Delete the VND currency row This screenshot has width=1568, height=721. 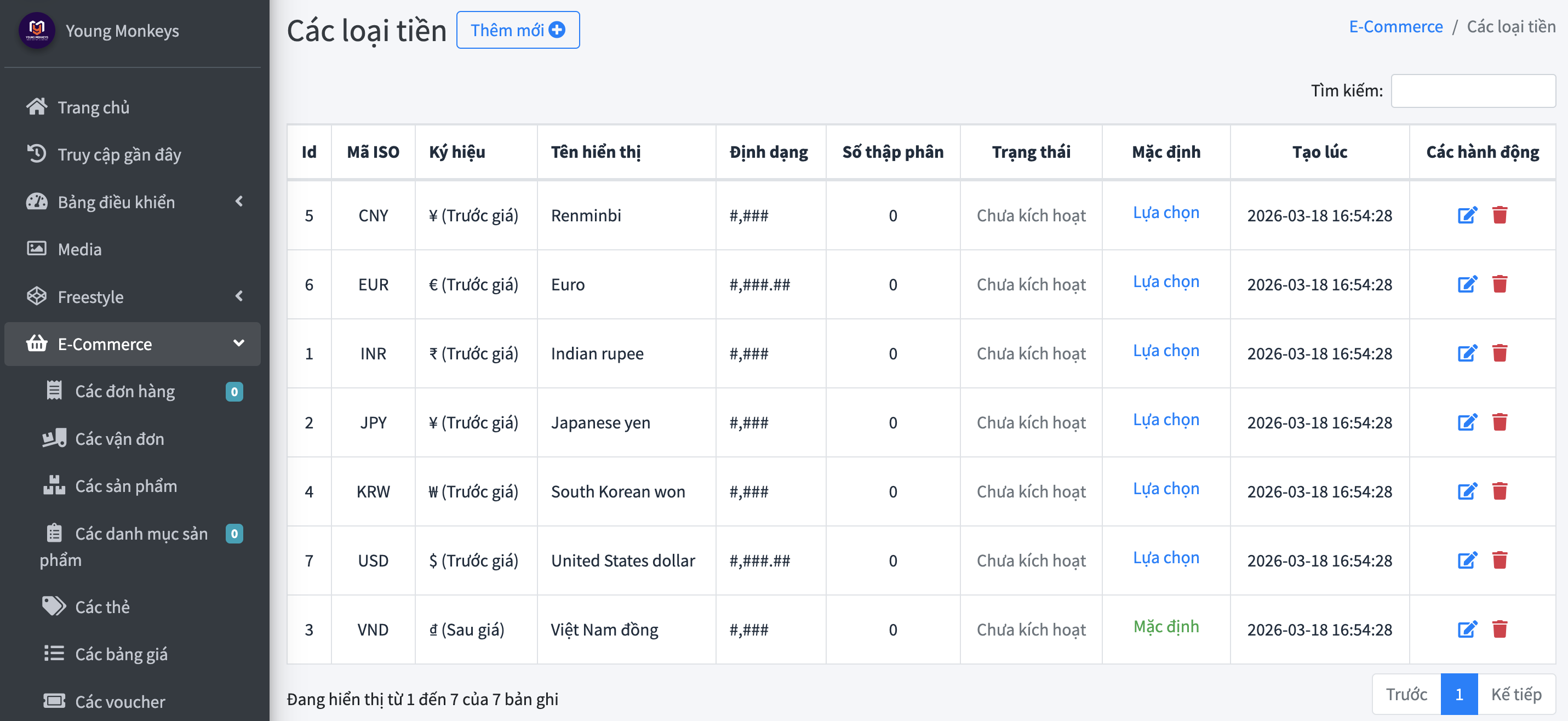point(1500,629)
